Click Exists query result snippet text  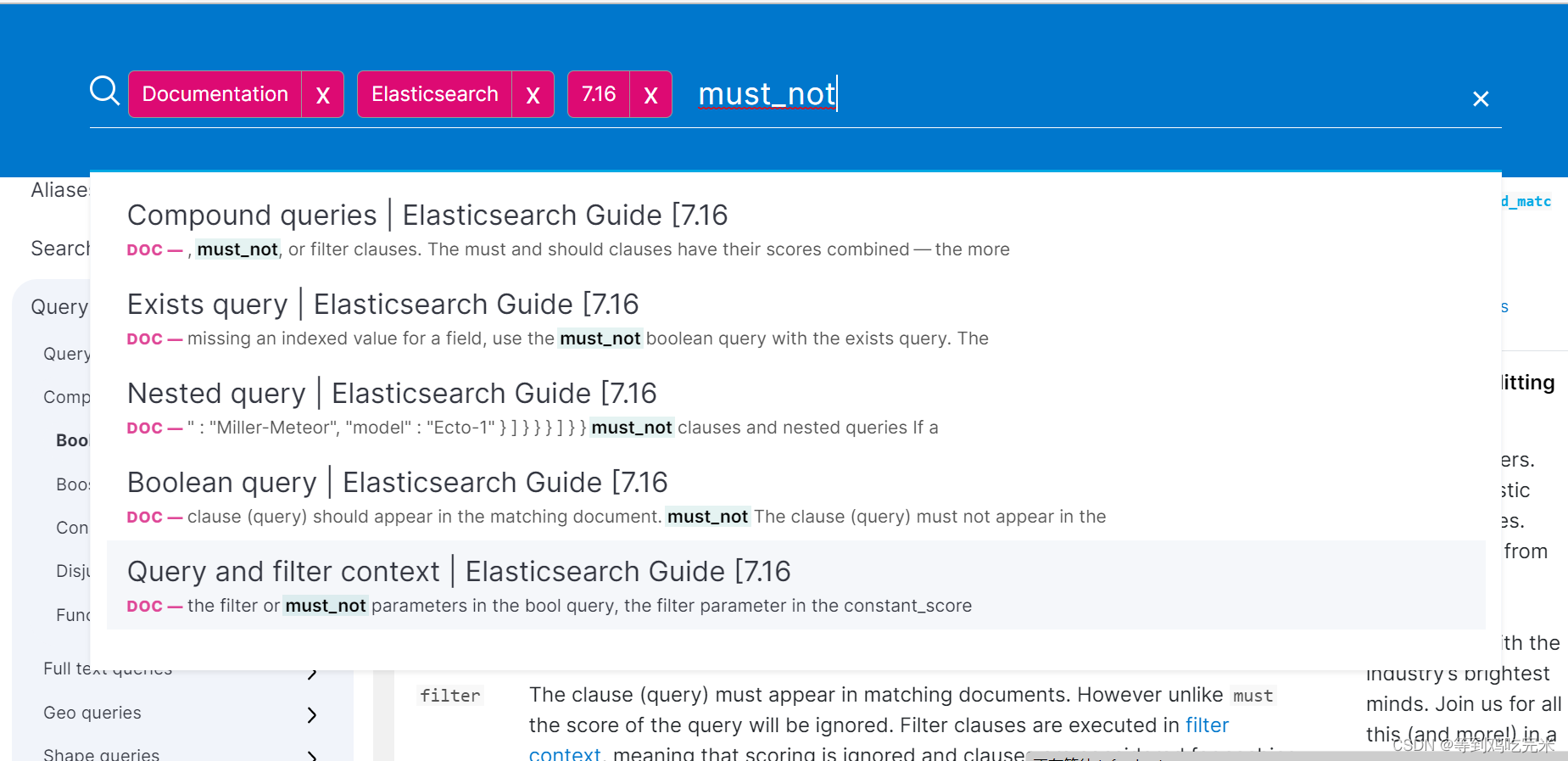588,339
